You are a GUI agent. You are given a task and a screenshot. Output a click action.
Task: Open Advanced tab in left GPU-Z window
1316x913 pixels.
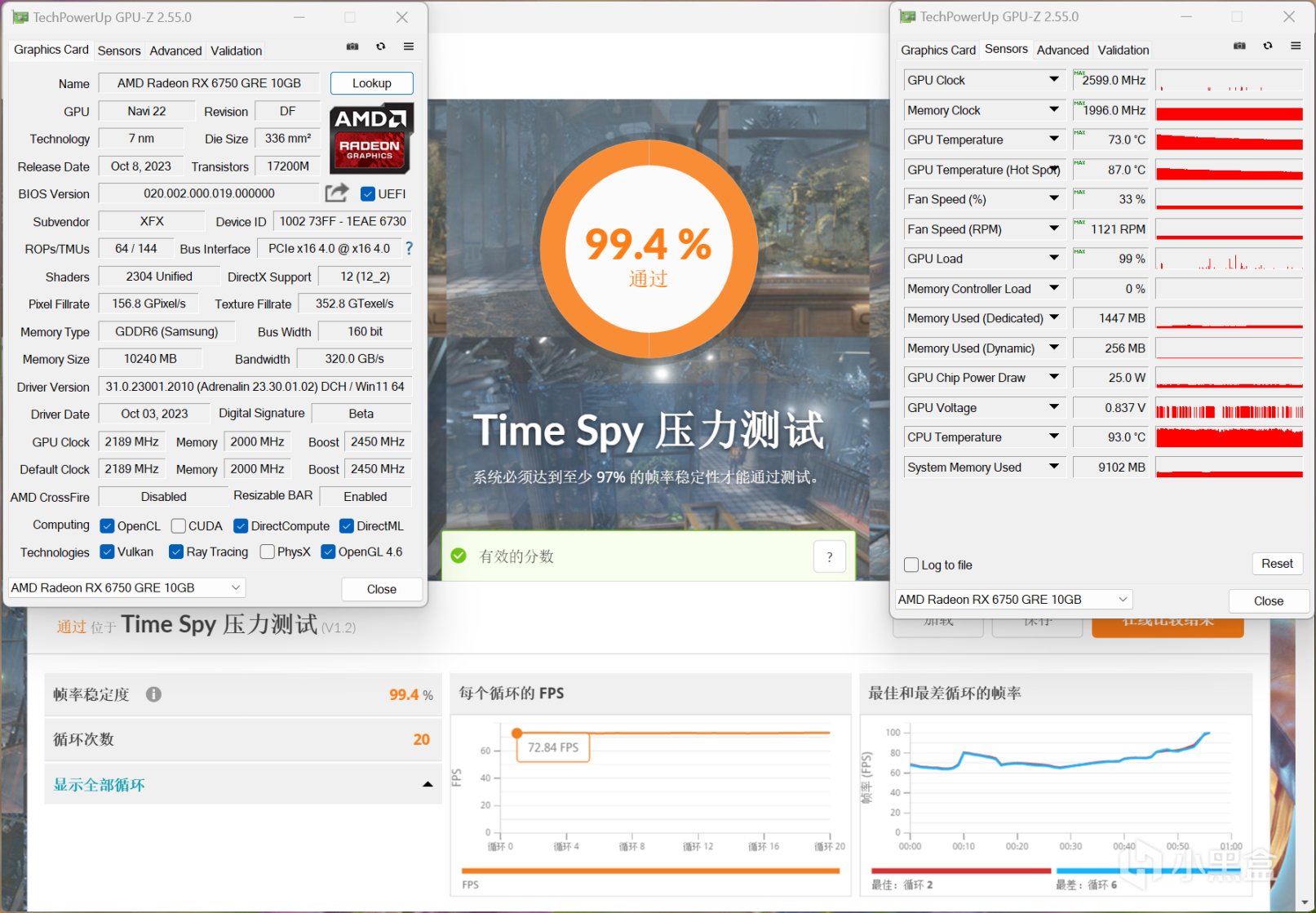click(x=175, y=51)
